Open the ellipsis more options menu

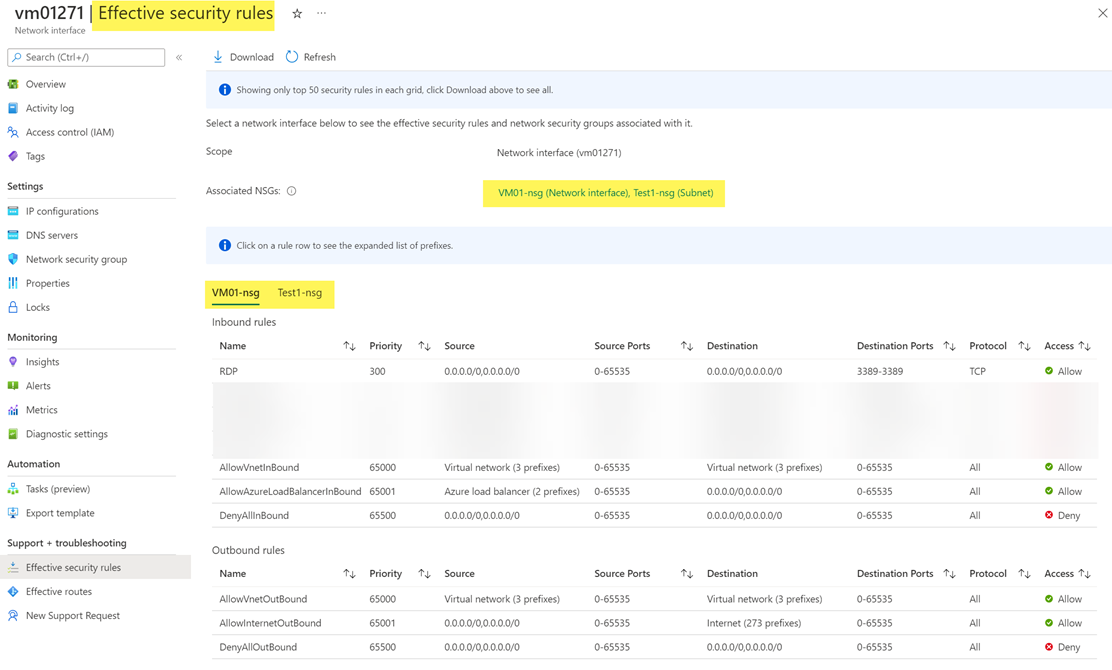(x=321, y=13)
